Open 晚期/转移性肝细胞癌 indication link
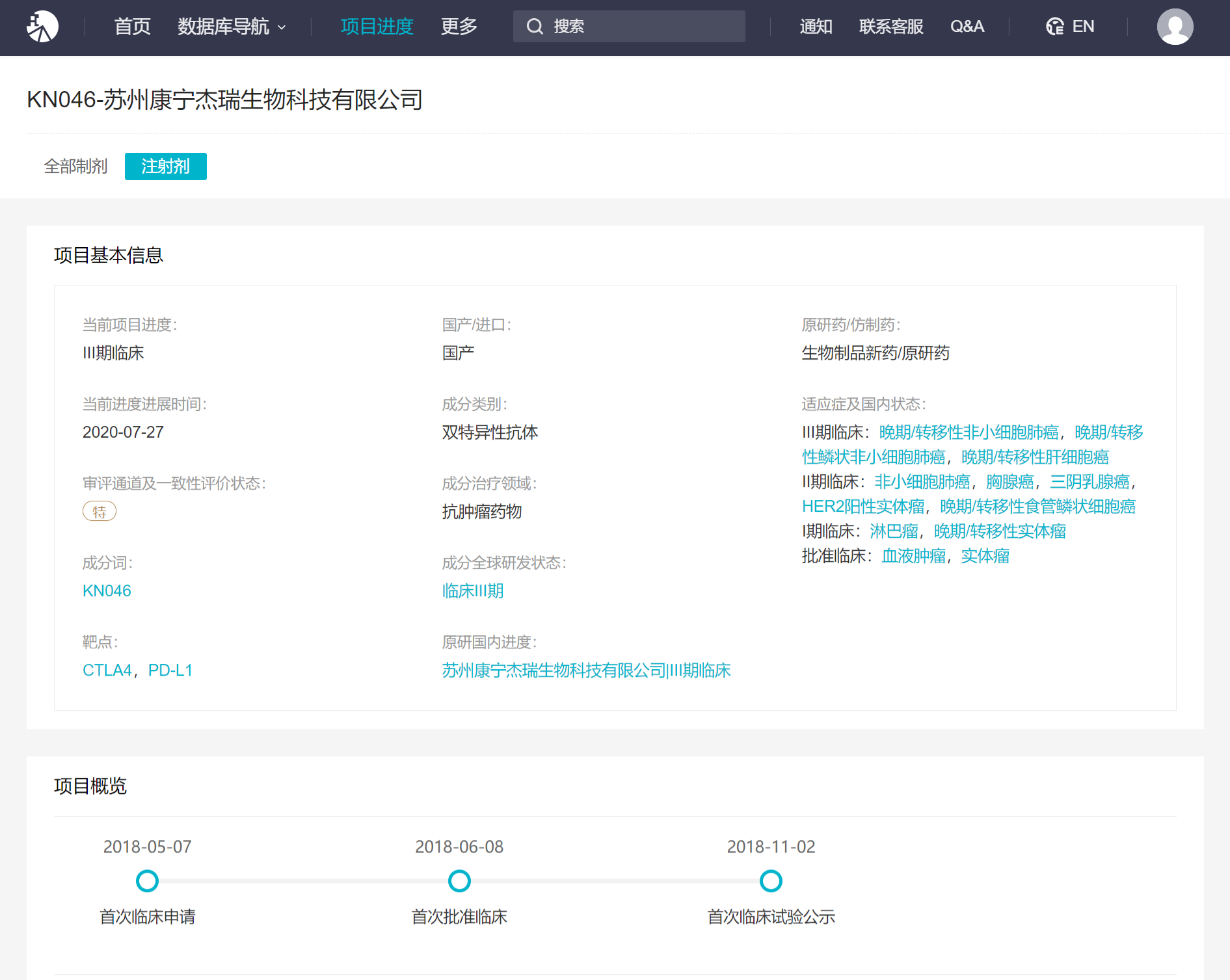Image resolution: width=1230 pixels, height=980 pixels. click(x=1035, y=457)
